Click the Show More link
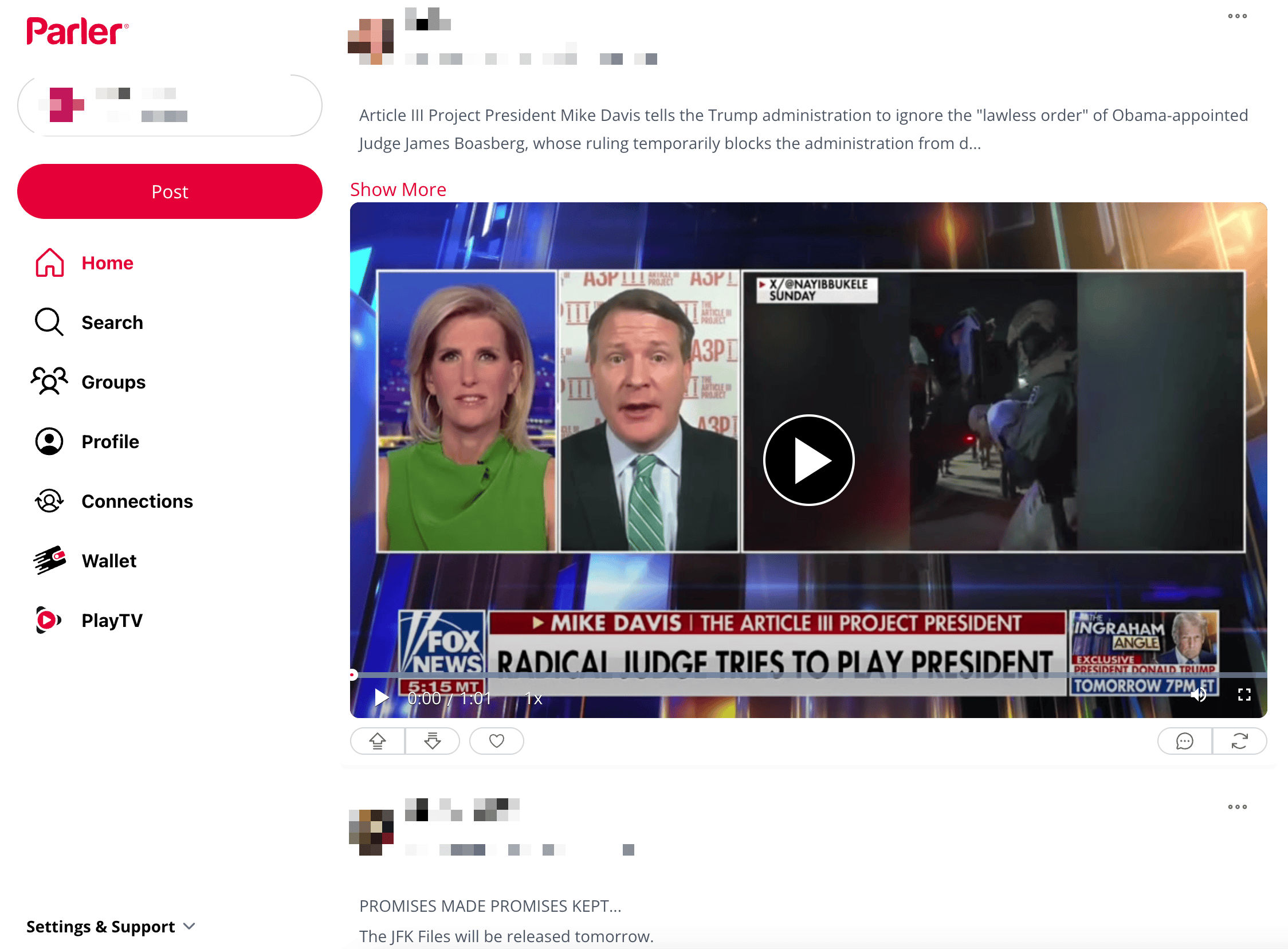The image size is (1288, 949). (398, 190)
